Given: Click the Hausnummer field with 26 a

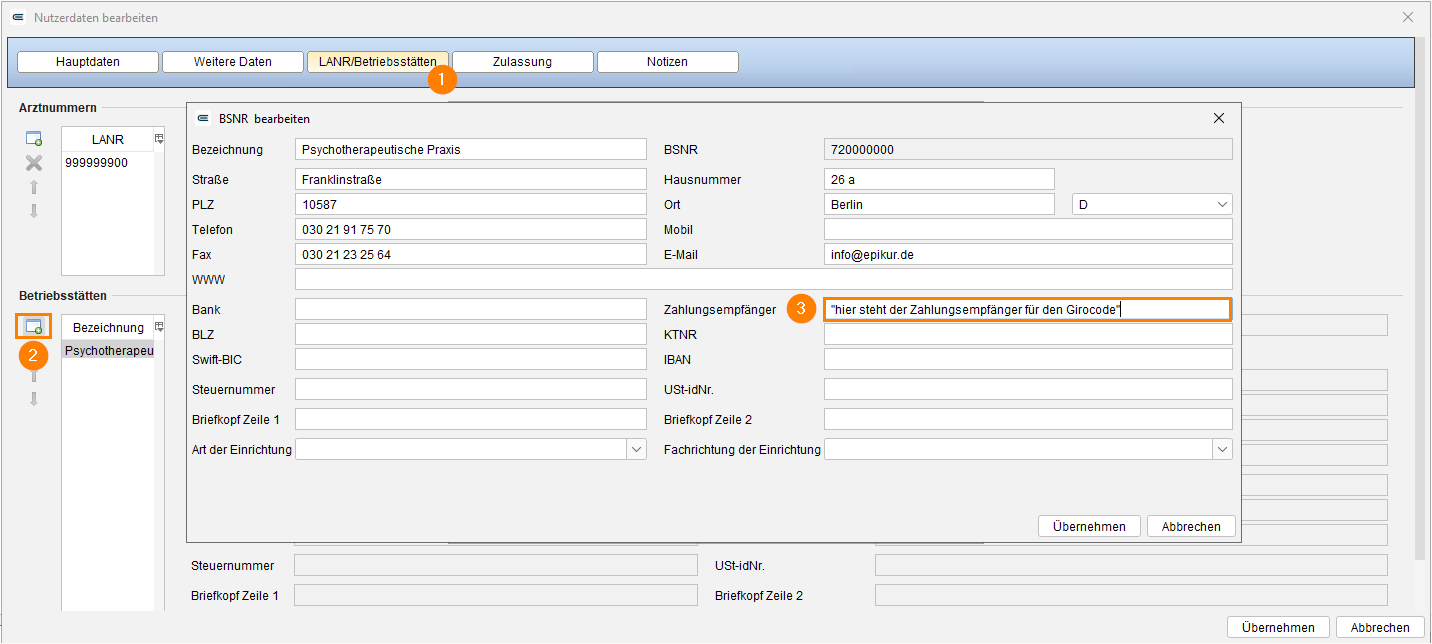Looking at the screenshot, I should click(939, 179).
